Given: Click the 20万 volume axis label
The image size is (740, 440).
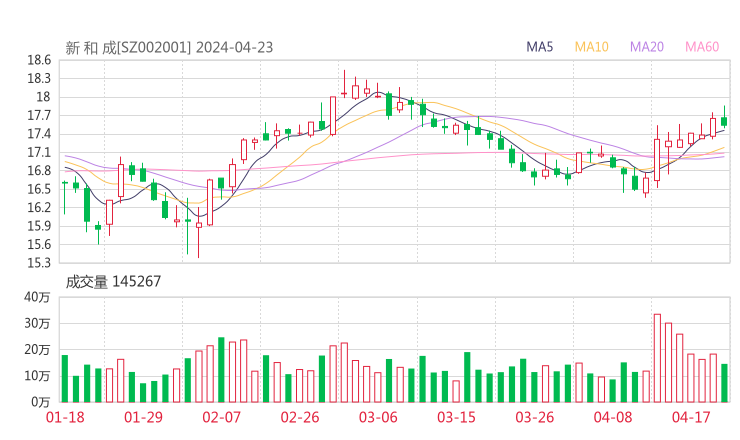Looking at the screenshot, I should point(37,350).
